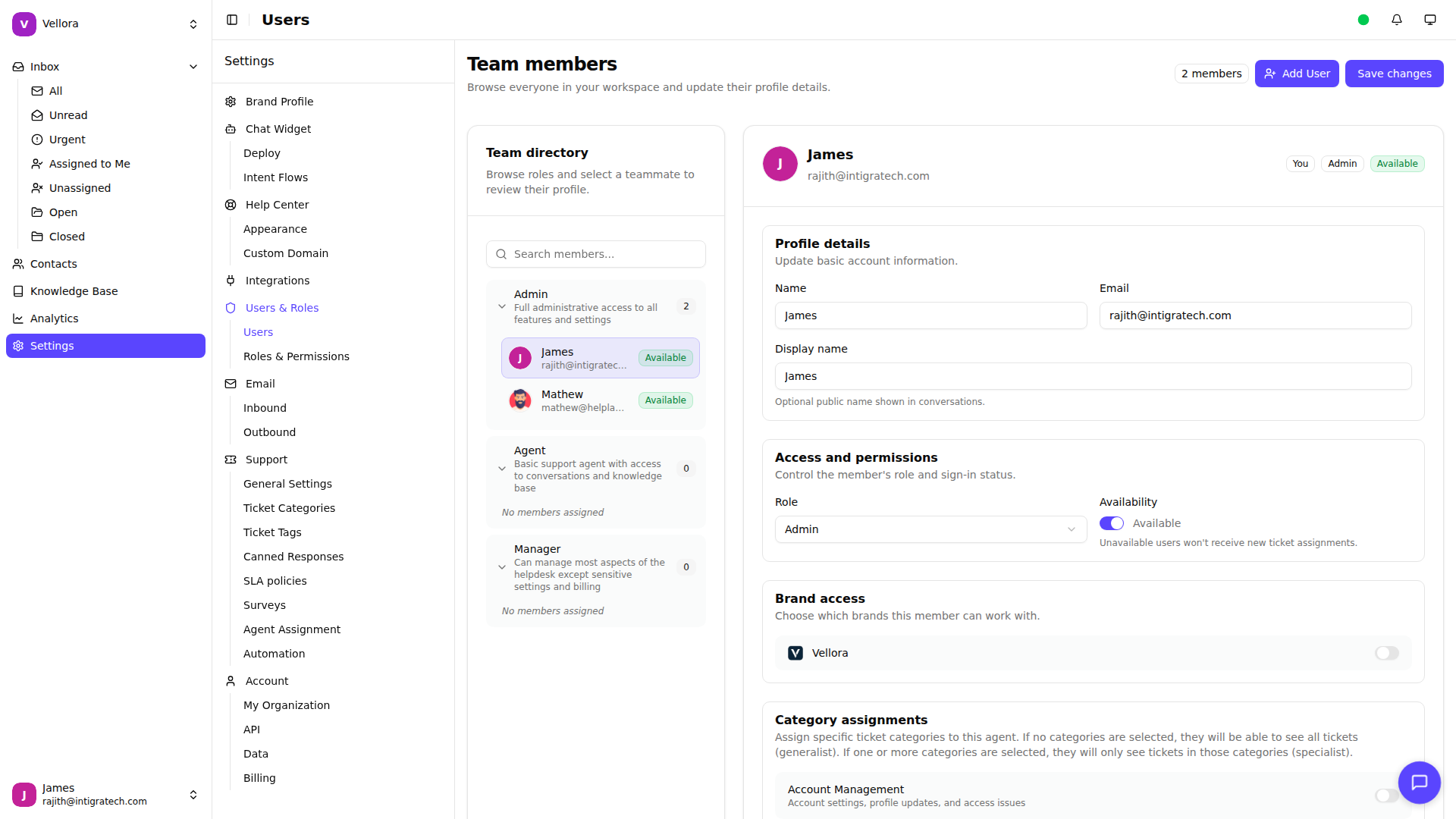Click the Vellora workspace logo
This screenshot has height=819, width=1456.
click(x=24, y=24)
